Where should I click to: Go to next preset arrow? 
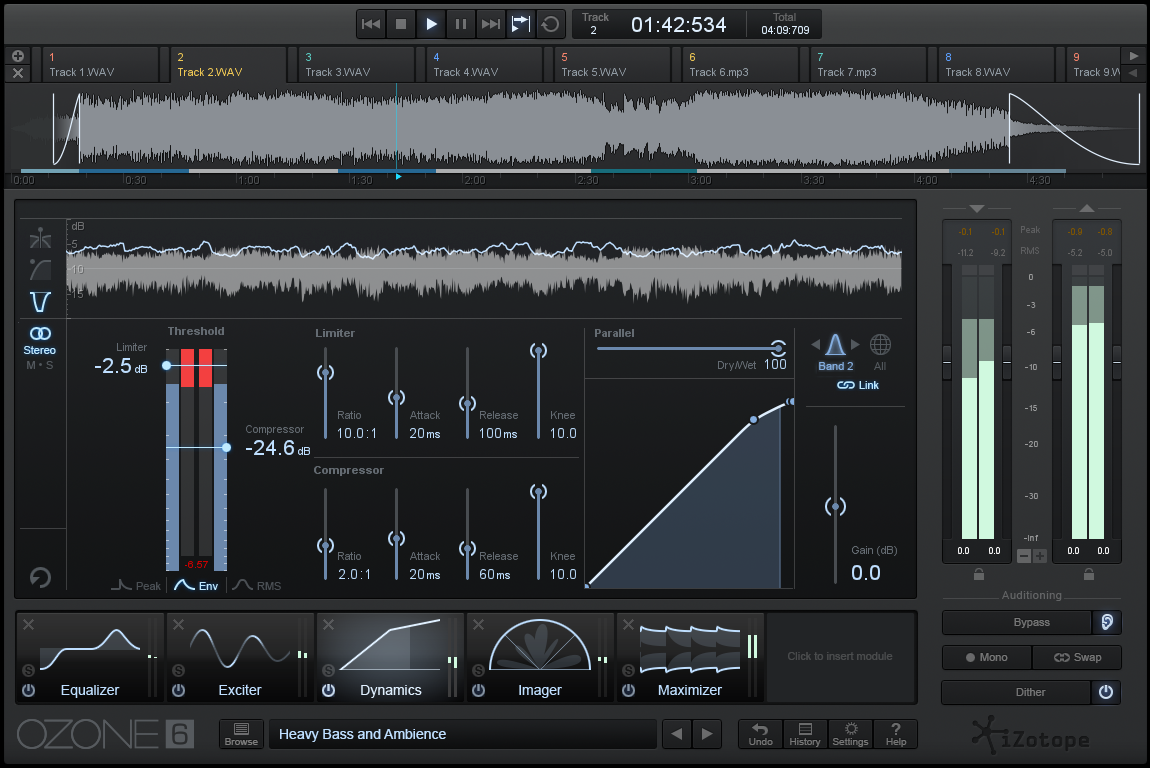coord(707,734)
